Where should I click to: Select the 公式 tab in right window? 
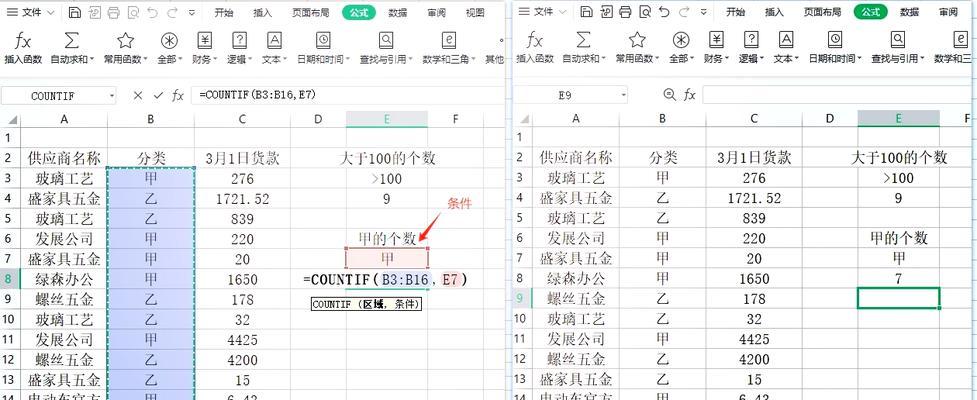point(870,12)
